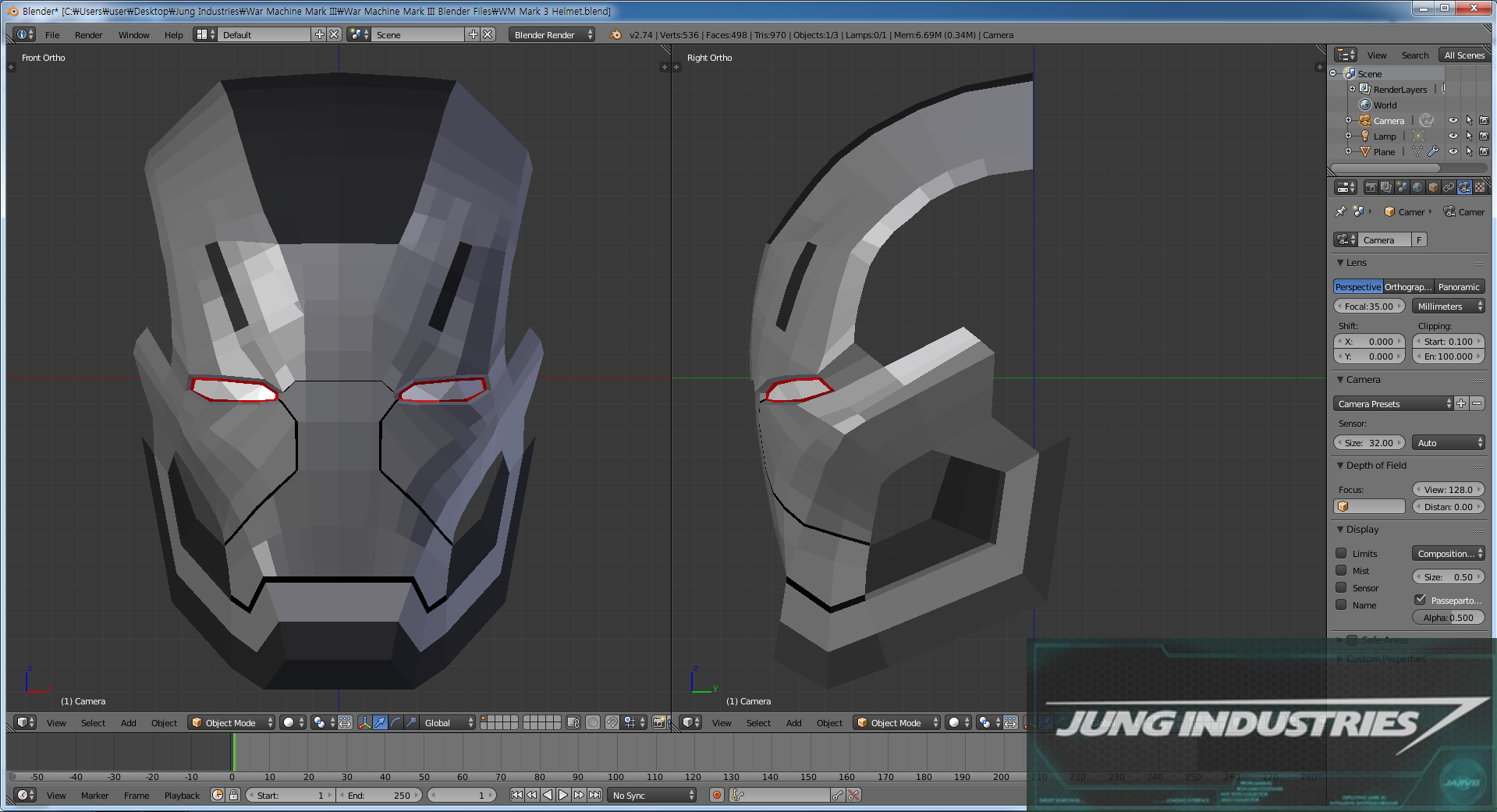
Task: Open the Object Mode dropdown in left viewport
Action: tap(232, 722)
